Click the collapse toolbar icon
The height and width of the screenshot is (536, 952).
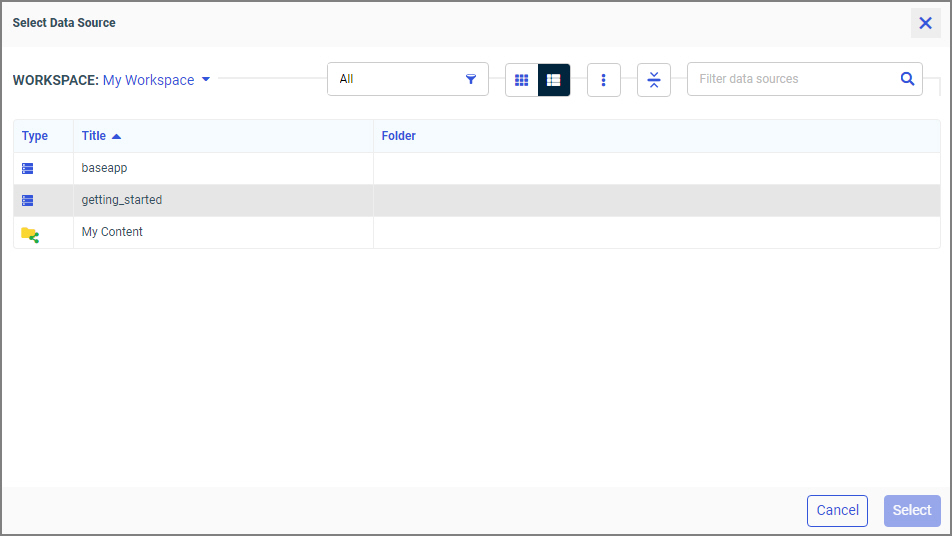(654, 80)
